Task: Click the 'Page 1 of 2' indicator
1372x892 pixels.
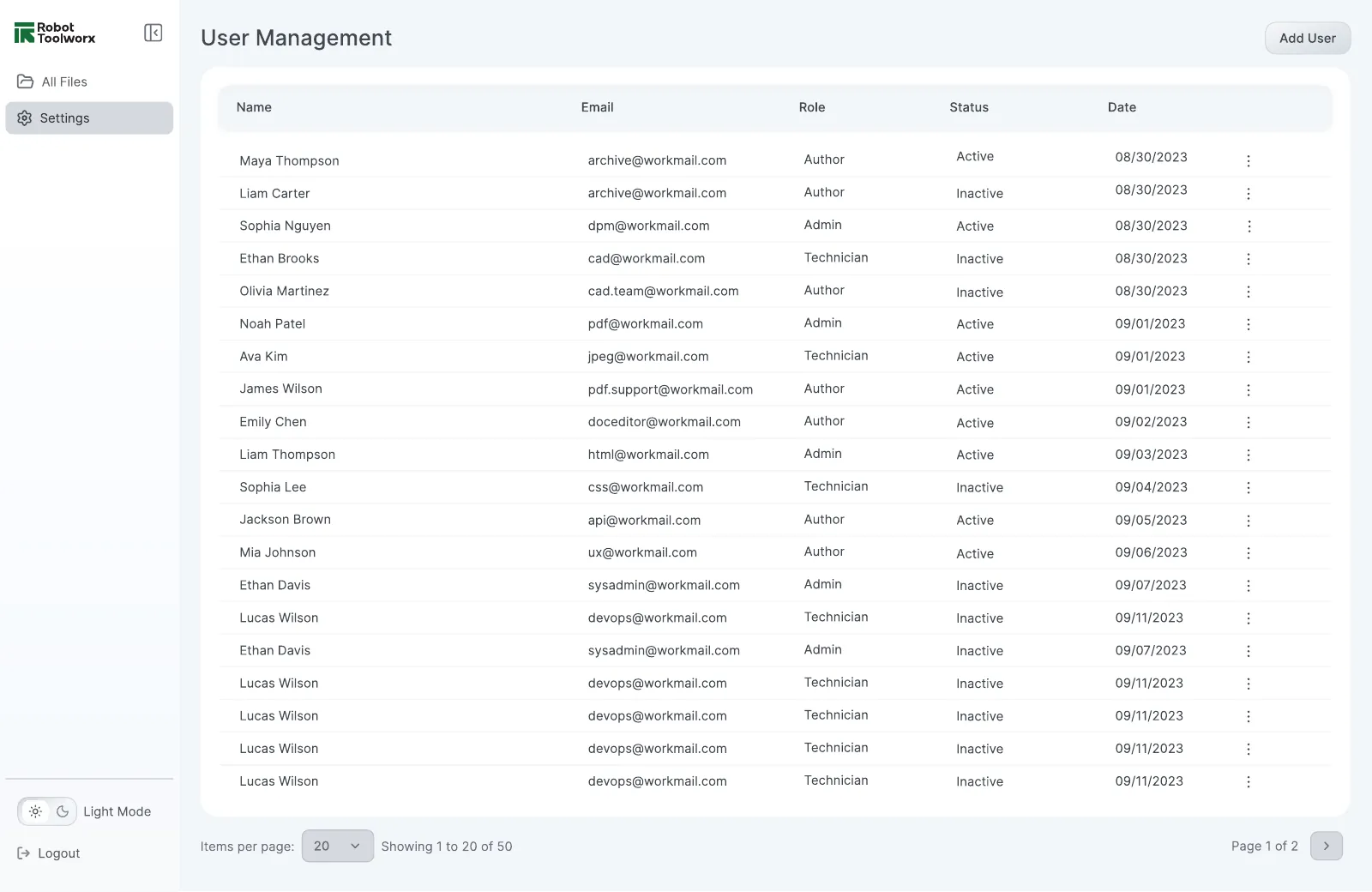Action: pos(1265,846)
